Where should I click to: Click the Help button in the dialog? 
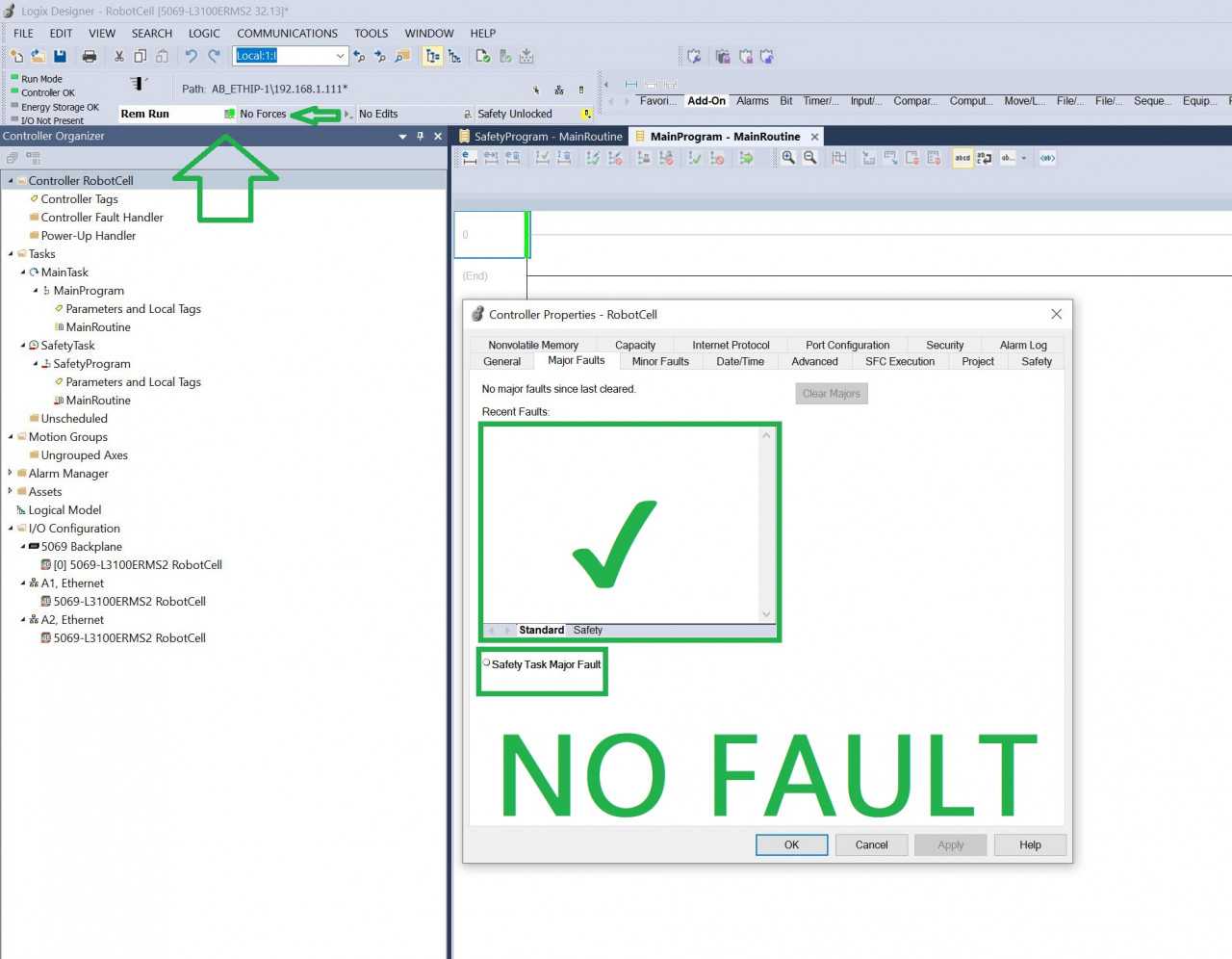[1030, 845]
